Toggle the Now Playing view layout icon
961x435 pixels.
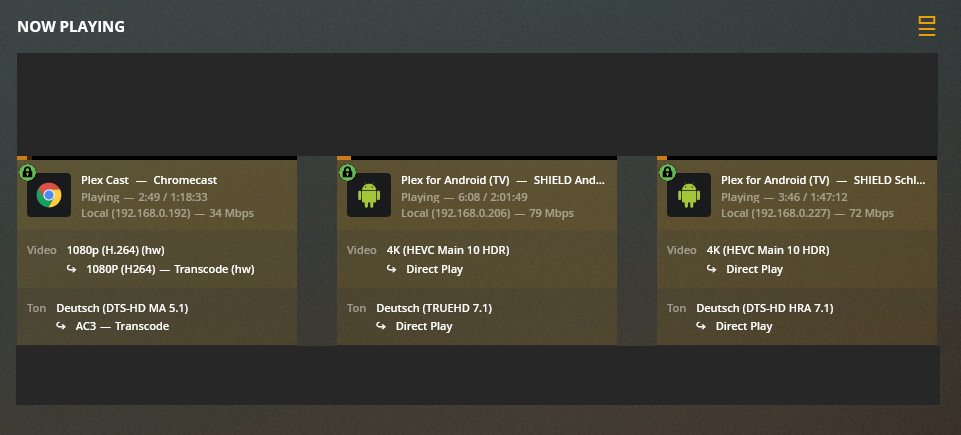(x=927, y=26)
